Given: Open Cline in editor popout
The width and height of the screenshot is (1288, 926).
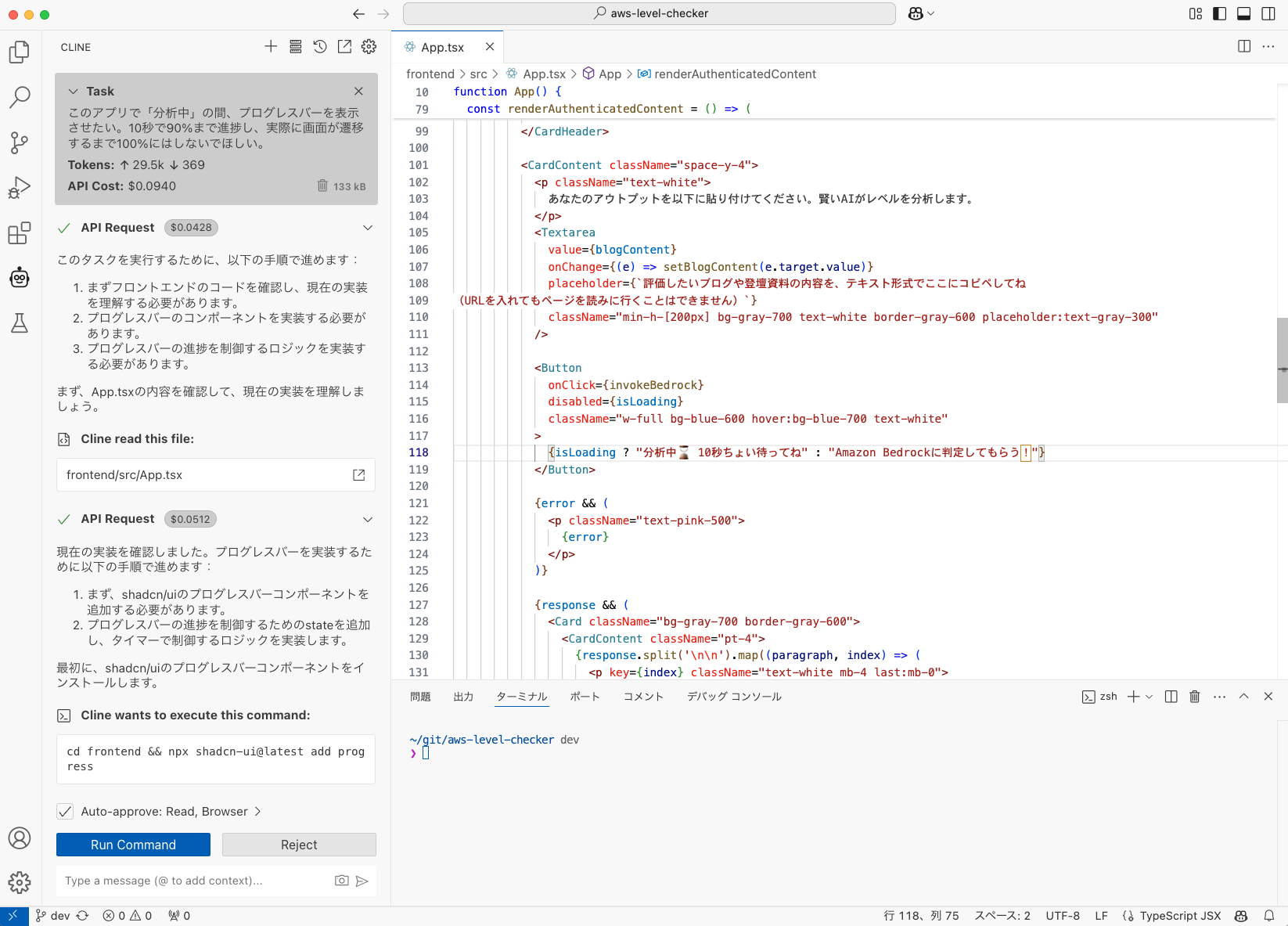Looking at the screenshot, I should click(x=344, y=47).
